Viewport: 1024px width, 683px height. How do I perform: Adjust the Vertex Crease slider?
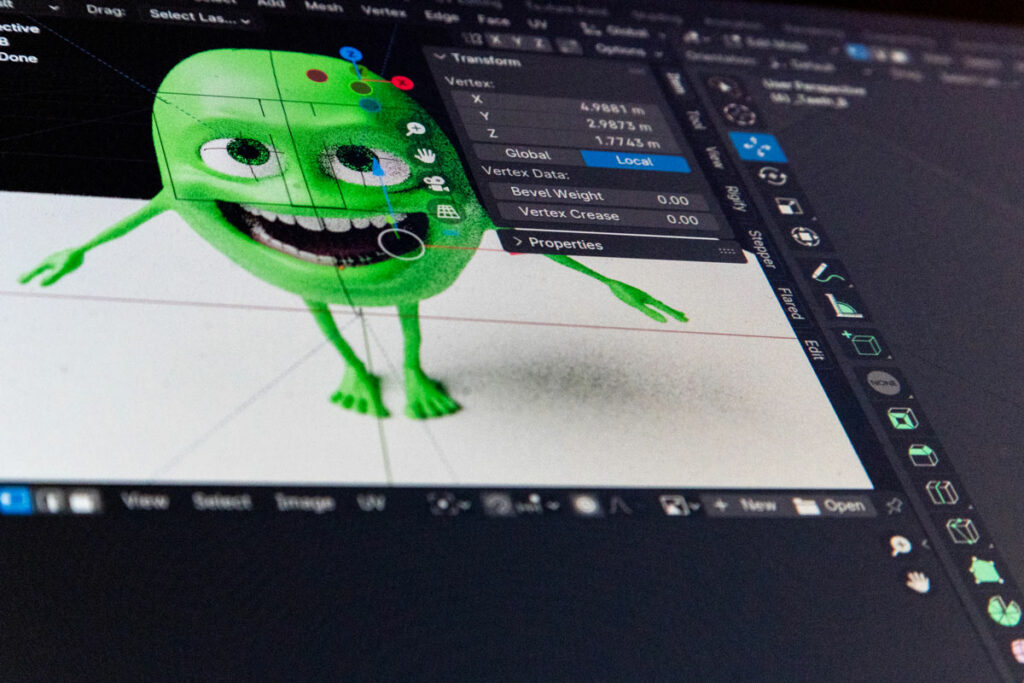pos(607,216)
